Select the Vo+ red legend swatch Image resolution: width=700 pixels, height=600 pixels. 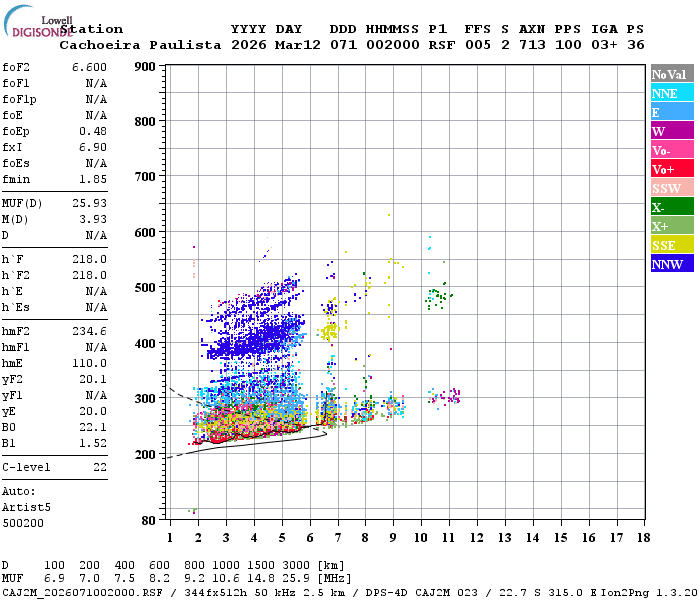pos(672,169)
